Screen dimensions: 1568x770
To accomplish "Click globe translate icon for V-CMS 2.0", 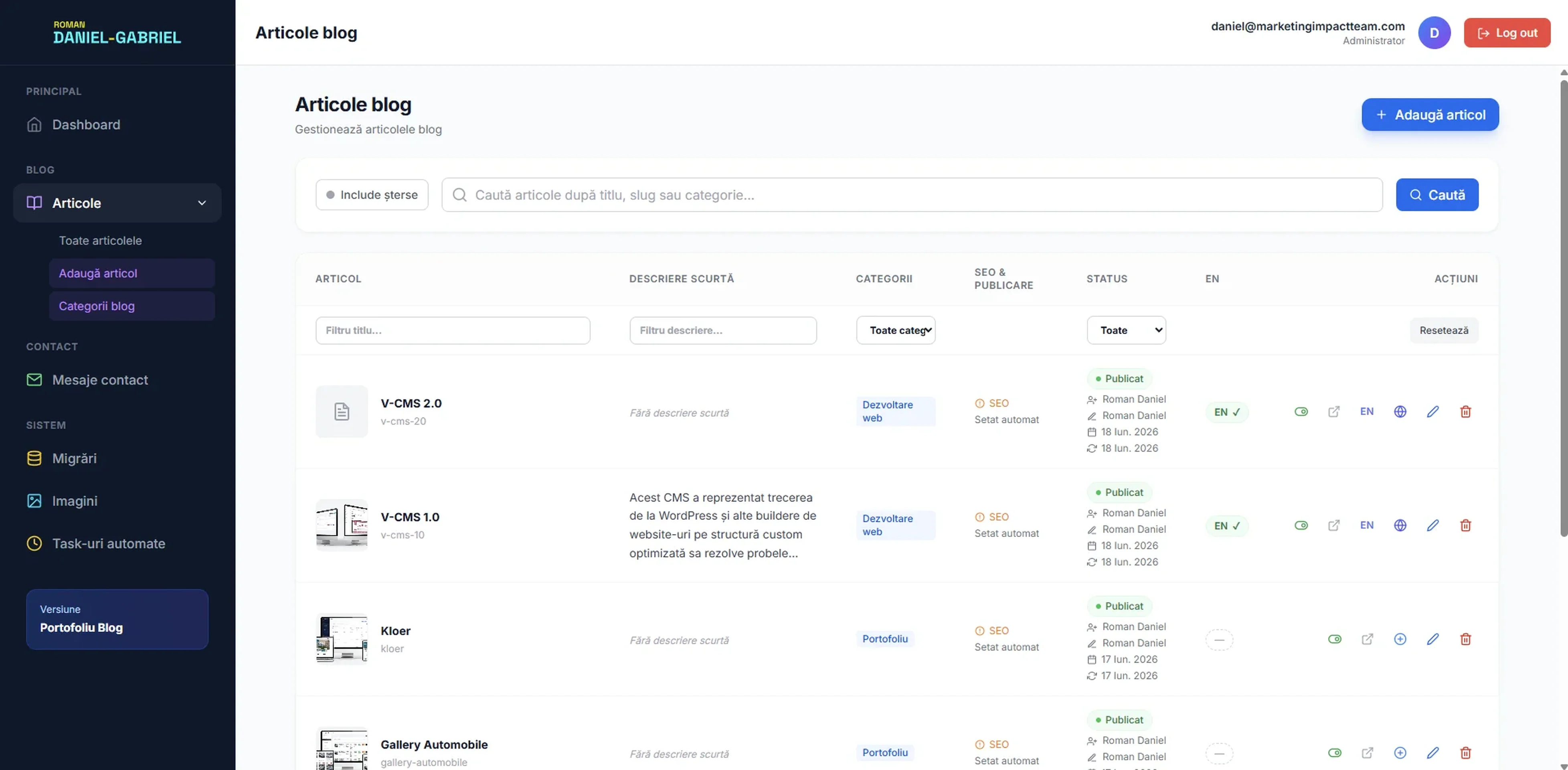I will click(x=1400, y=411).
